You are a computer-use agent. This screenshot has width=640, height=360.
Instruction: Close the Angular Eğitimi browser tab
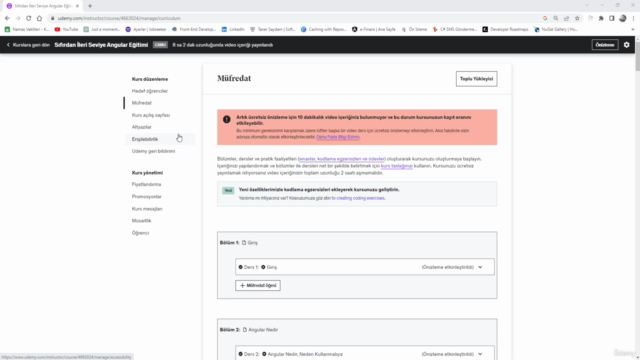click(77, 6)
